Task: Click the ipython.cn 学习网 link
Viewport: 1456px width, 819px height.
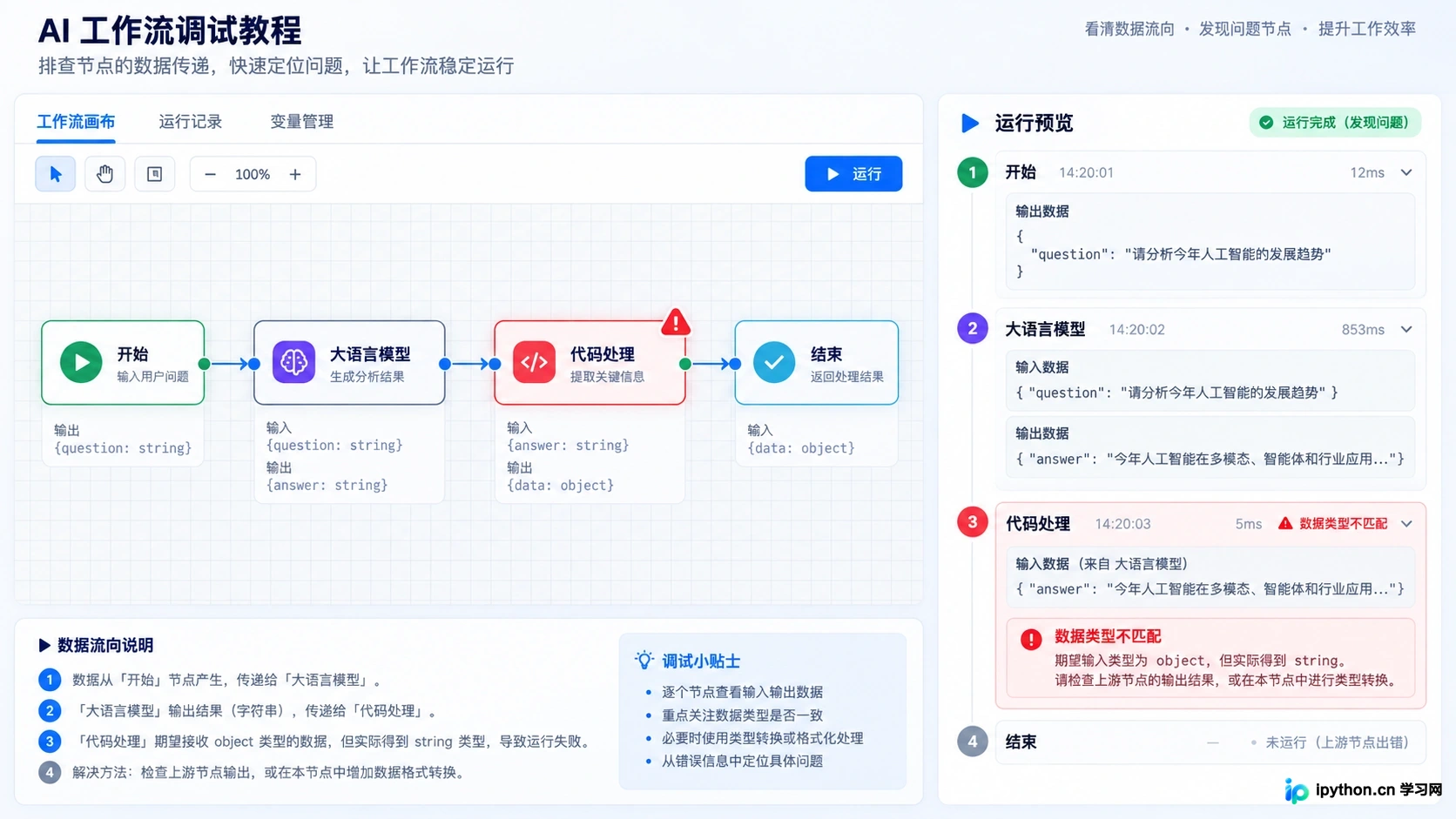Action: coord(1364,789)
